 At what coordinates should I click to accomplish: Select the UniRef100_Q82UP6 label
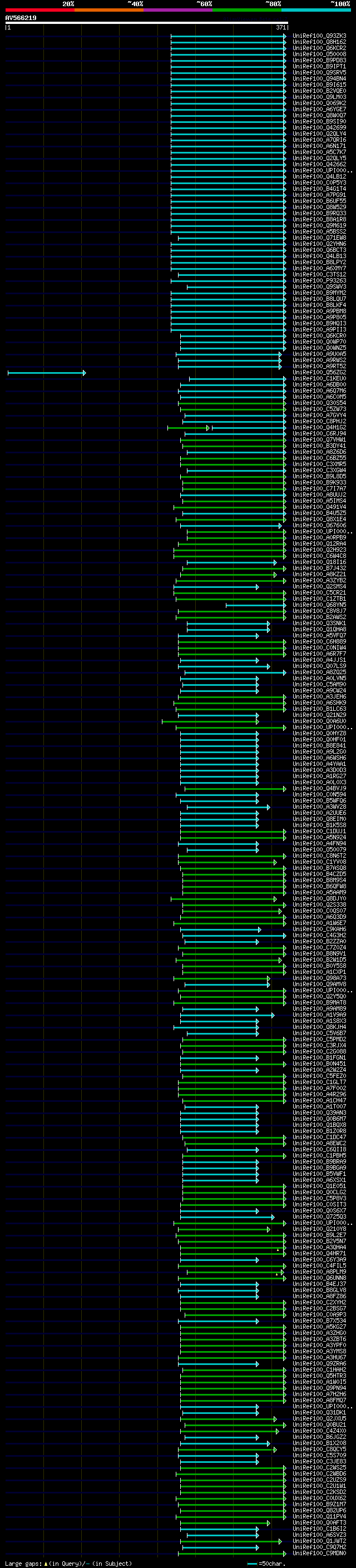point(319,1510)
